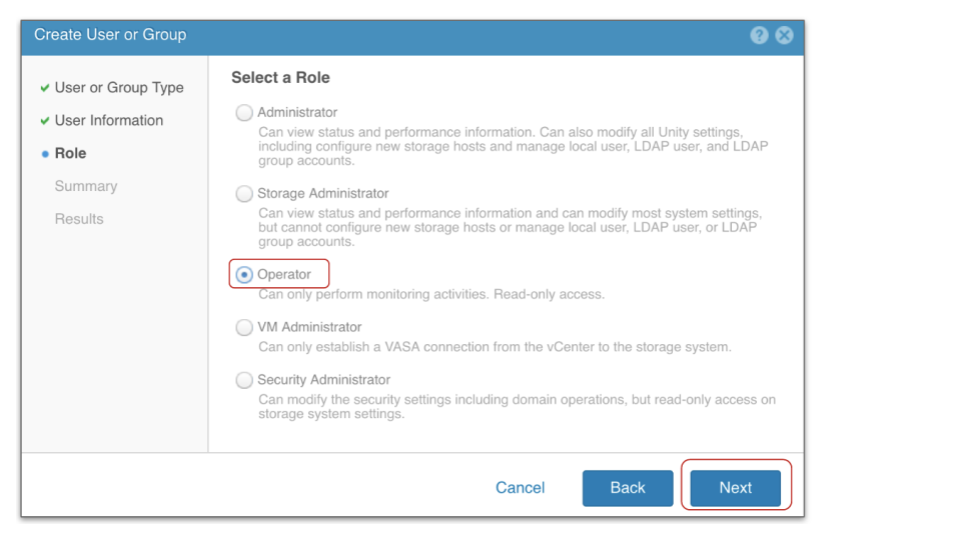Go to User or Group Type step
Screen dimensions: 960x540
point(119,88)
